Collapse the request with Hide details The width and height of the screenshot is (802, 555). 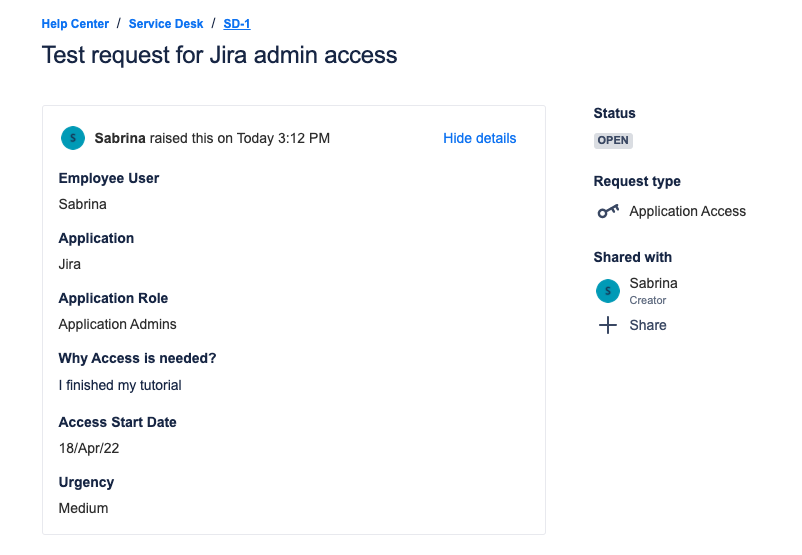[479, 138]
